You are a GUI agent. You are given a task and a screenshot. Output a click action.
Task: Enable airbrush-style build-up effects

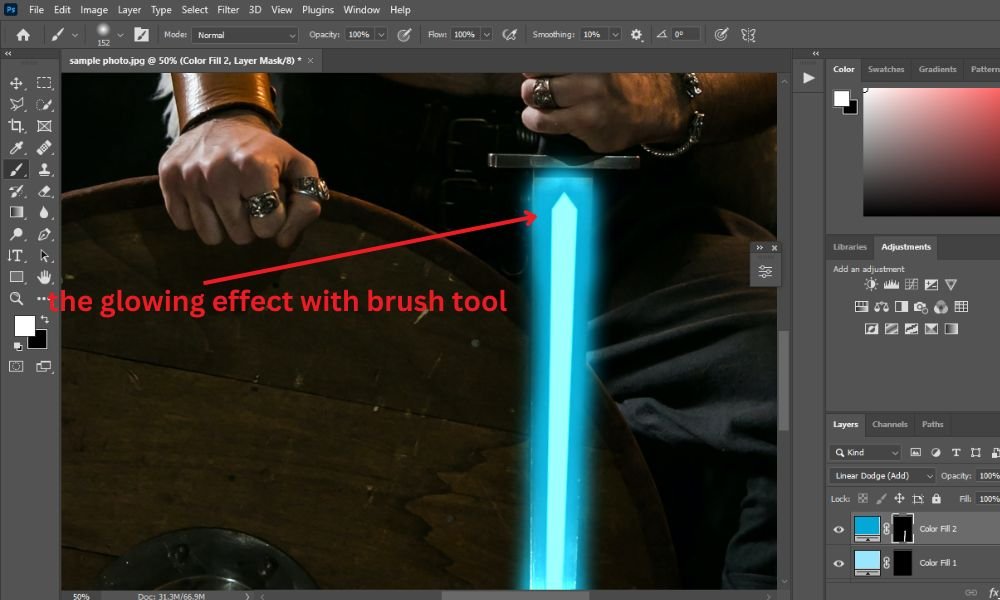[x=510, y=35]
